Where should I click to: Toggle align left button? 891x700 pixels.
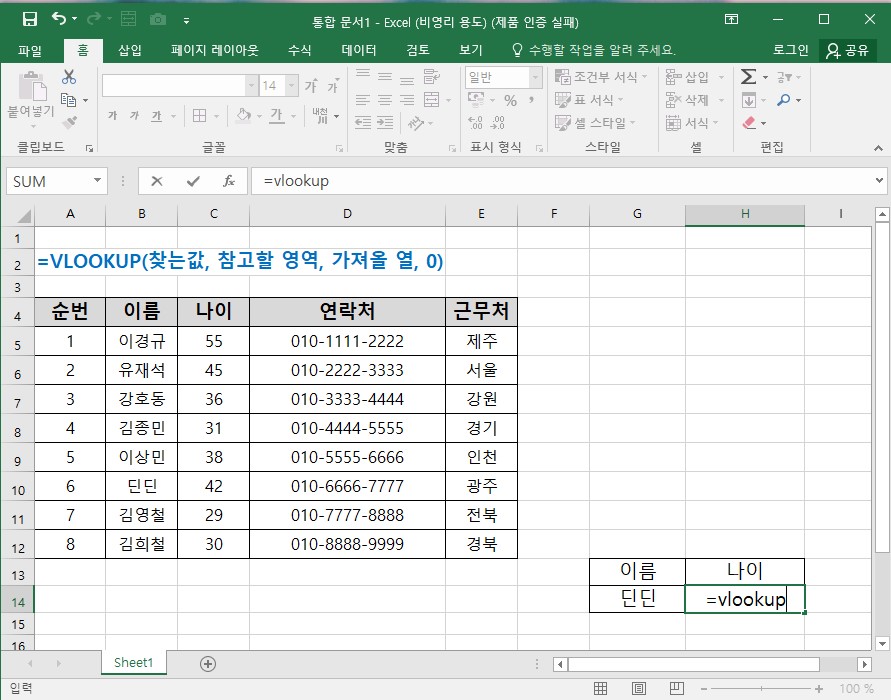click(x=363, y=100)
